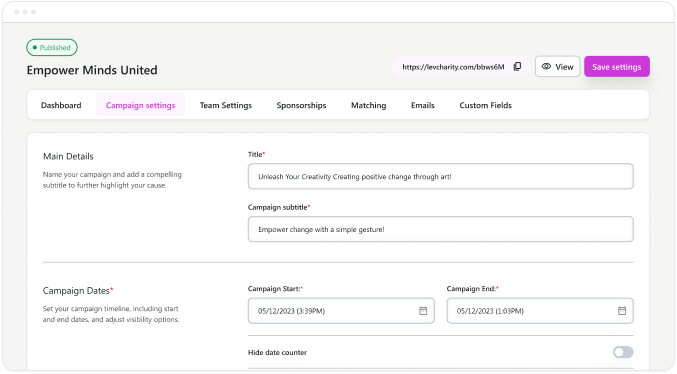
Task: Switch to the Custom Fields tab
Action: [485, 105]
